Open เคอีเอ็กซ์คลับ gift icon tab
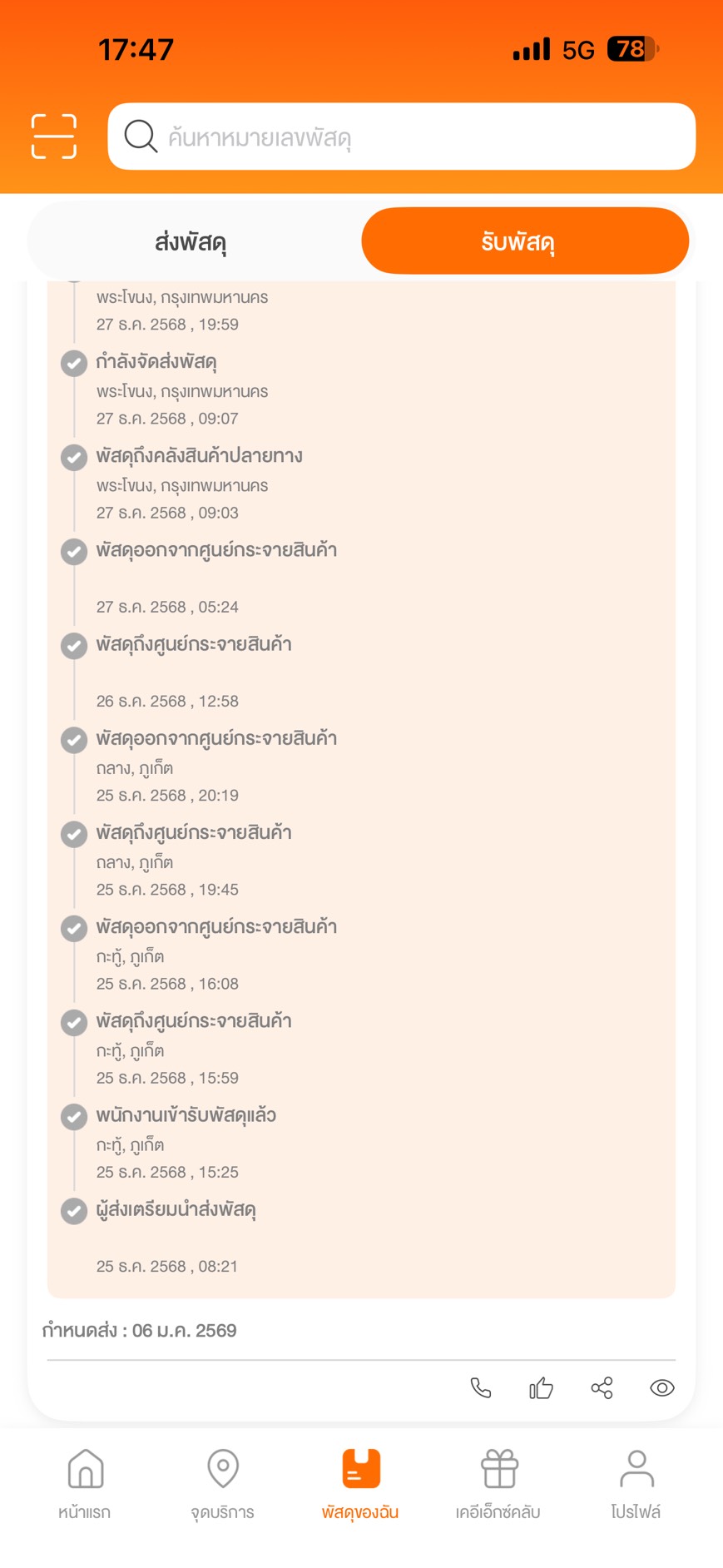 [498, 1484]
